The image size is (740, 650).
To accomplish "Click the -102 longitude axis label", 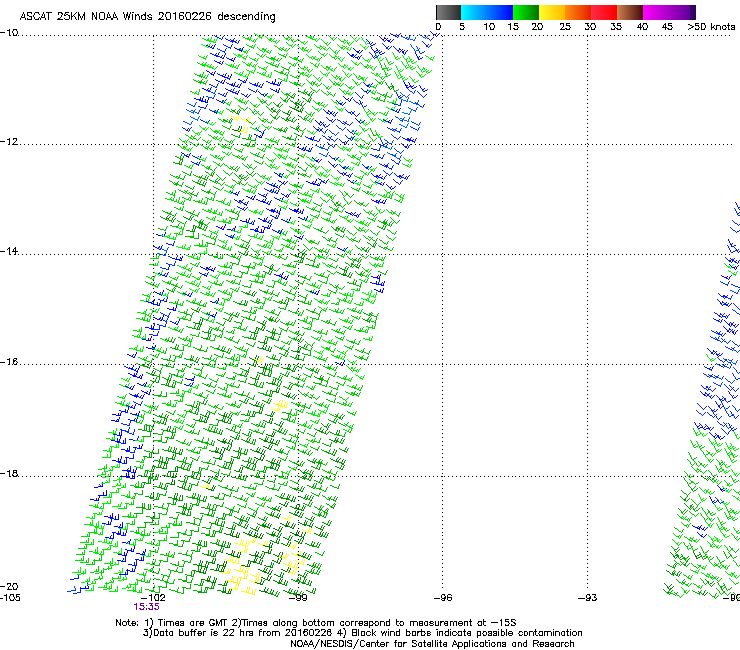I will (153, 598).
